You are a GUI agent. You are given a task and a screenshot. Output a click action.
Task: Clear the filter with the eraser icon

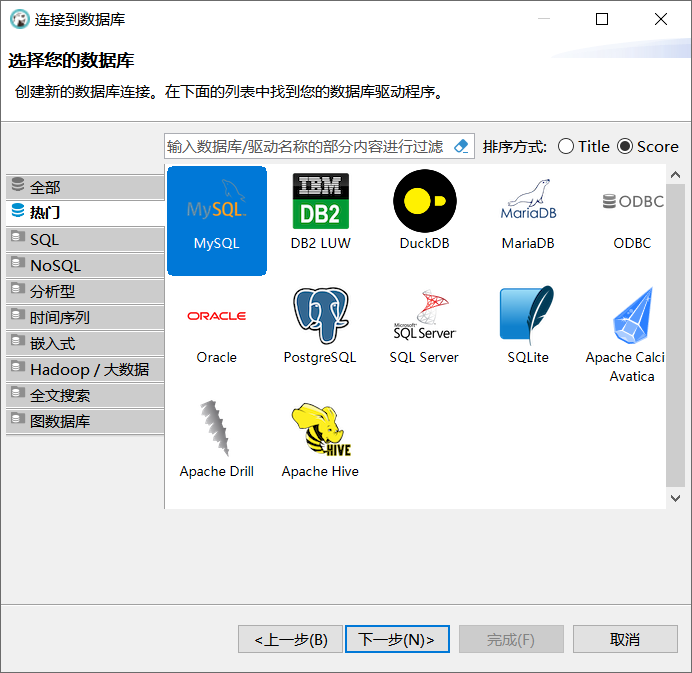point(461,146)
